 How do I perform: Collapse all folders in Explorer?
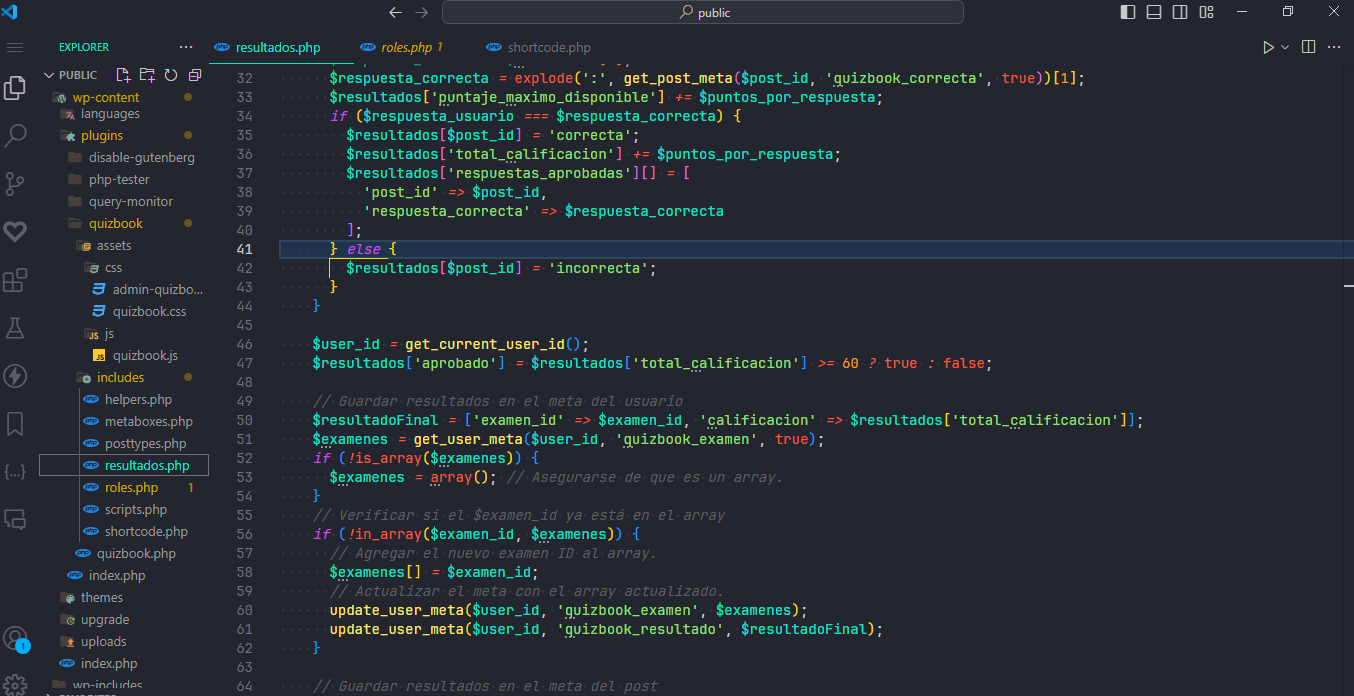(x=194, y=75)
